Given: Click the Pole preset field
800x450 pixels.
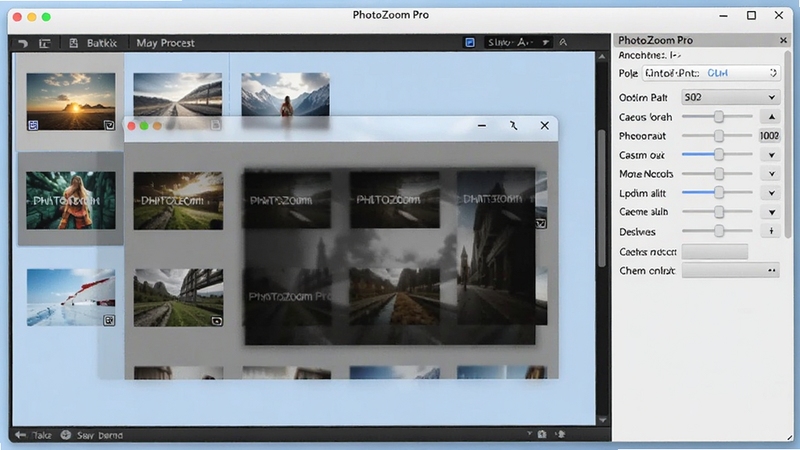Looking at the screenshot, I should [711, 73].
